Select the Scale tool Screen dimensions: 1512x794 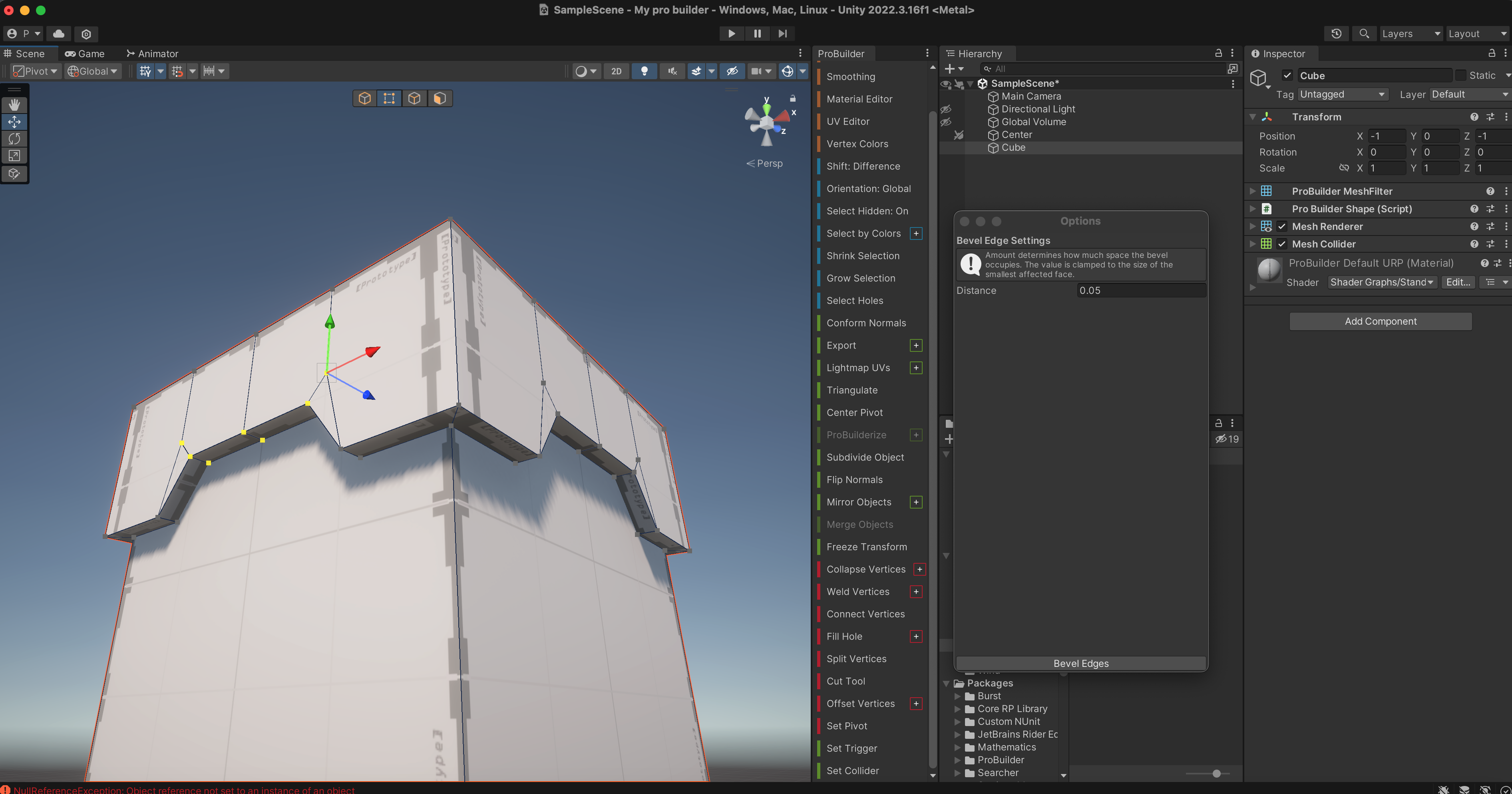click(14, 156)
